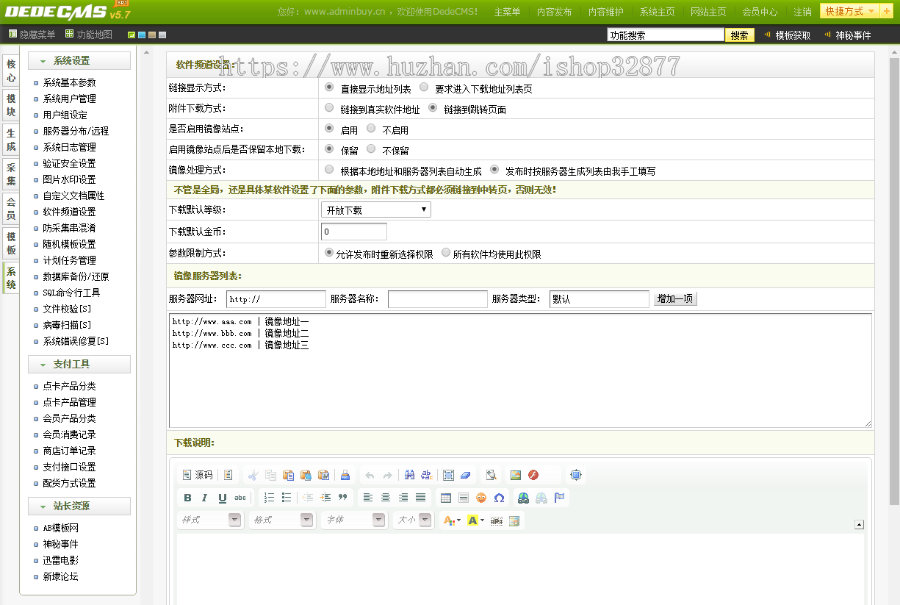Switch to 模块 vertical sidebar tab
The image size is (900, 605).
pos(10,105)
